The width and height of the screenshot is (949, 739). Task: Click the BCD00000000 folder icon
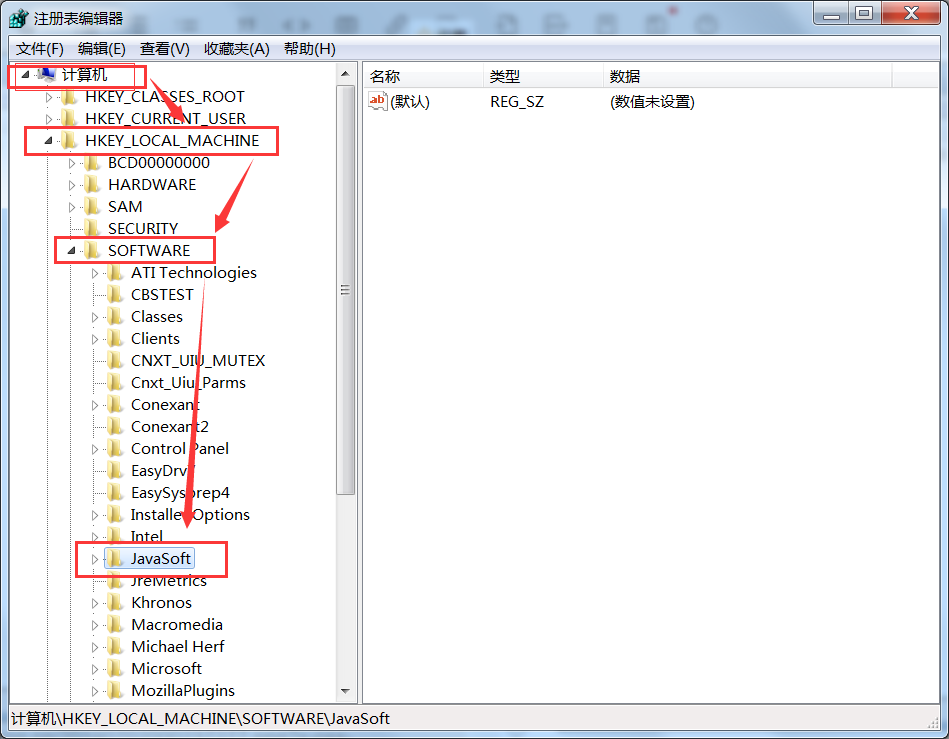click(93, 163)
